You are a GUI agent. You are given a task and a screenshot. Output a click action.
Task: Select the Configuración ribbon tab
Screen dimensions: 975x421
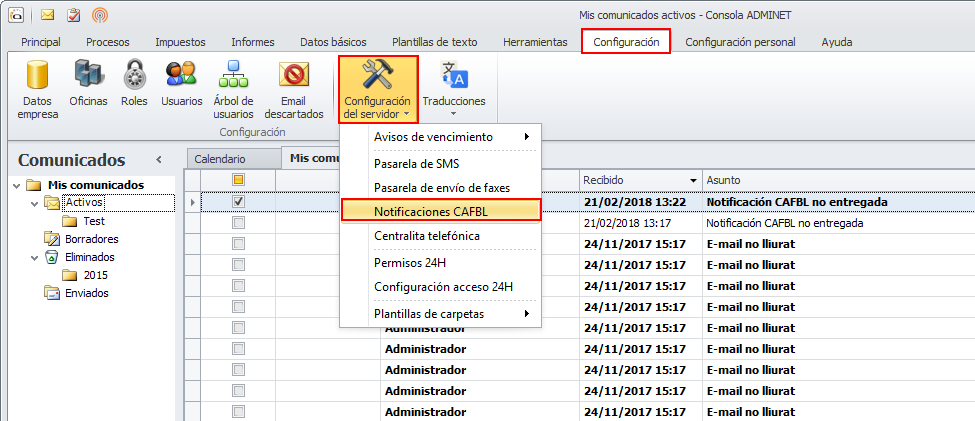[626, 42]
